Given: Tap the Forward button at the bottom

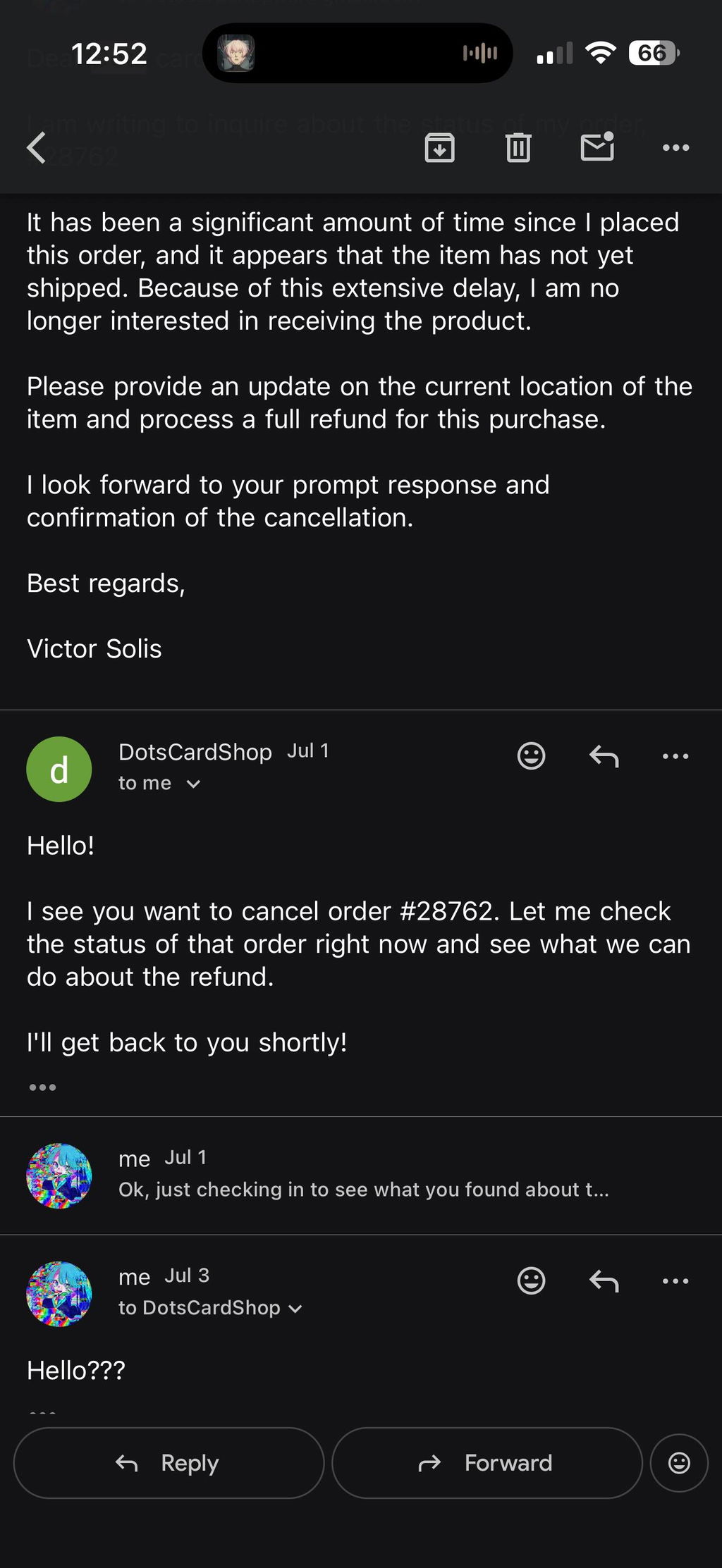Looking at the screenshot, I should 487,1463.
